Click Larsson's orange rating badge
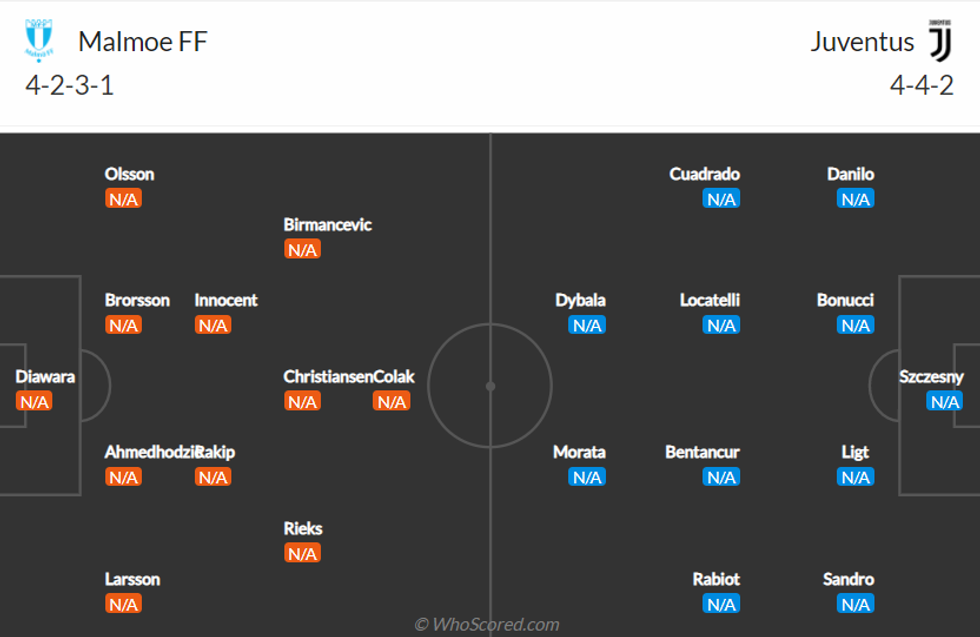The width and height of the screenshot is (980, 637). 123,604
